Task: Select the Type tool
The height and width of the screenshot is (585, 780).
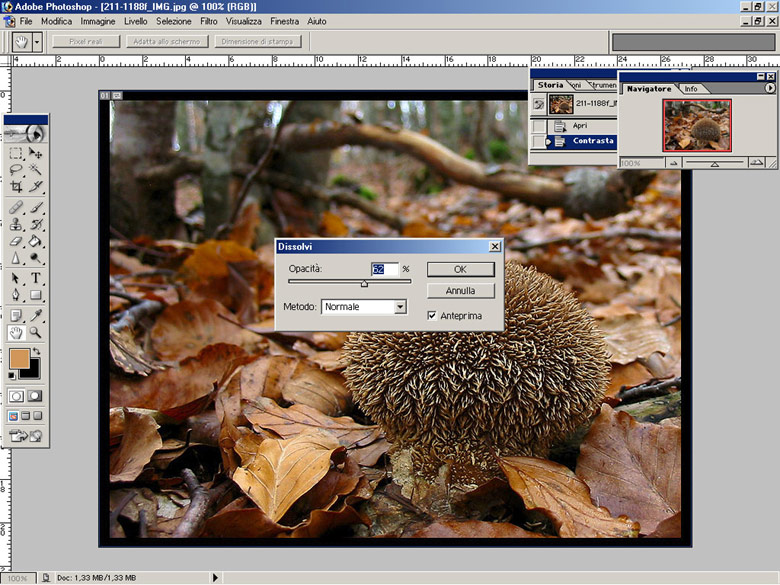Action: [36, 277]
